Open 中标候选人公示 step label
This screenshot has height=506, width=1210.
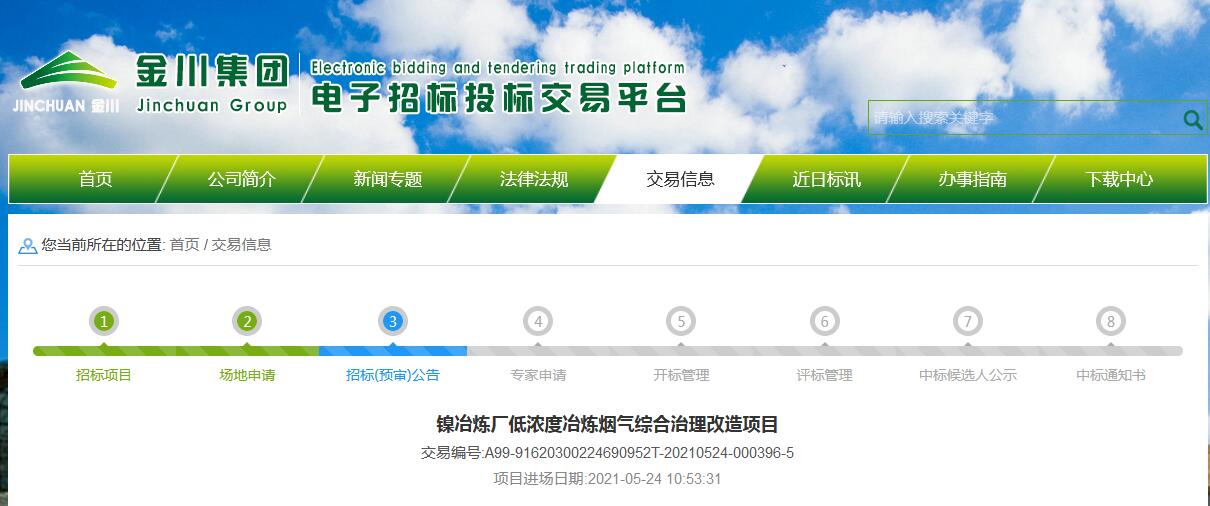pos(967,376)
